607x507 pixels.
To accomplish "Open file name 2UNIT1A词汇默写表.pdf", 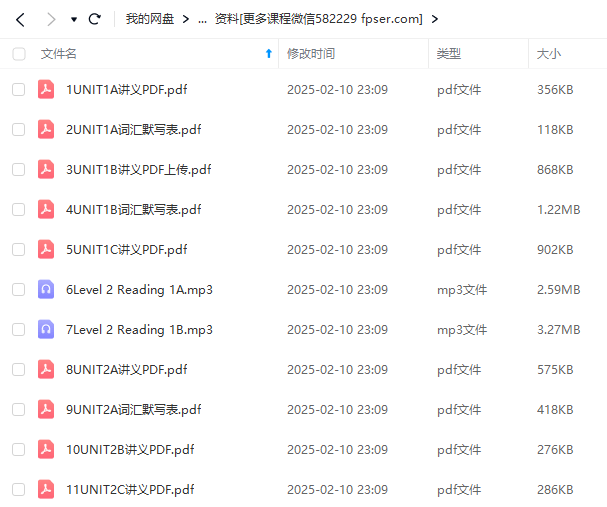I will (134, 130).
